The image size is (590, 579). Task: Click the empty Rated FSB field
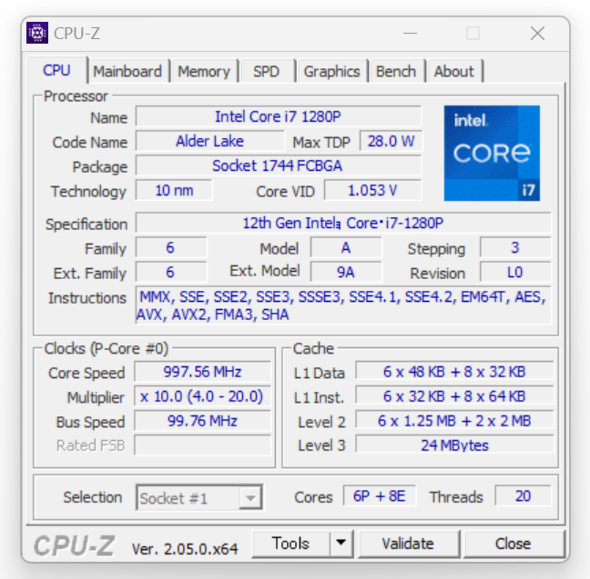click(202, 445)
